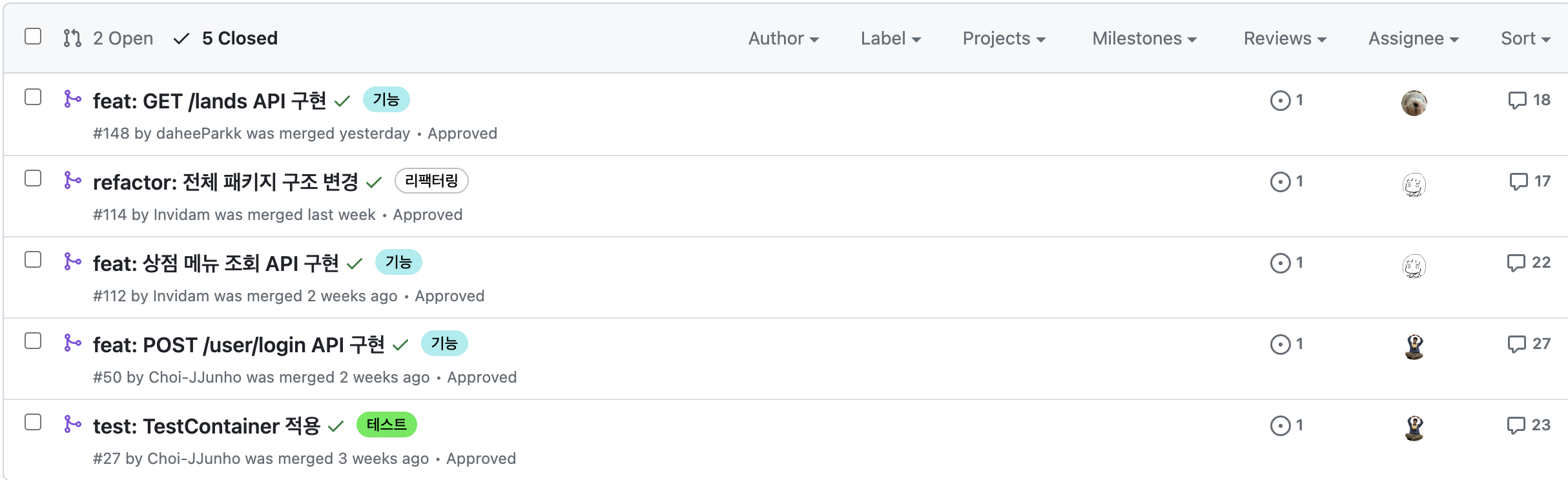The image size is (1568, 480).
Task: Click assignee avatar on POST /user/login row
Action: click(x=1414, y=346)
